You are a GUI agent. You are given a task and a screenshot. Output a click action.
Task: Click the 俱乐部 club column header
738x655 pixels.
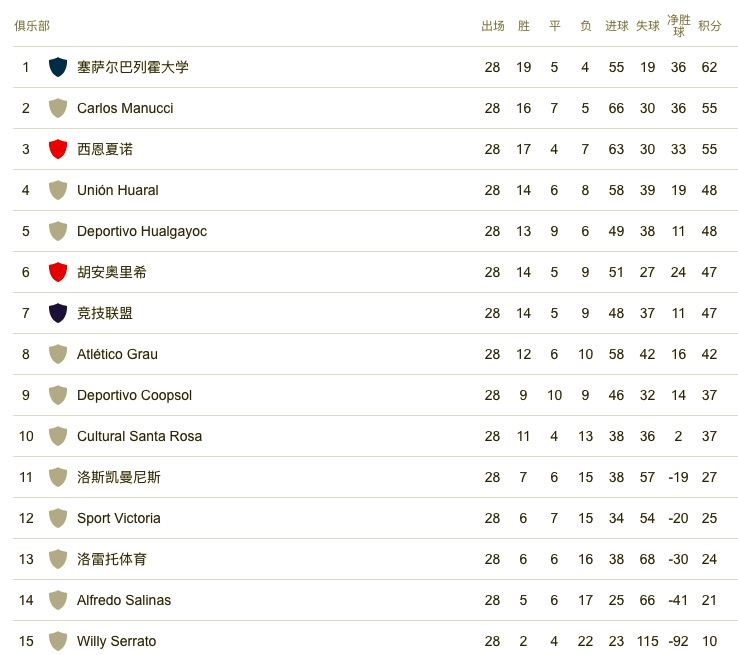point(32,26)
